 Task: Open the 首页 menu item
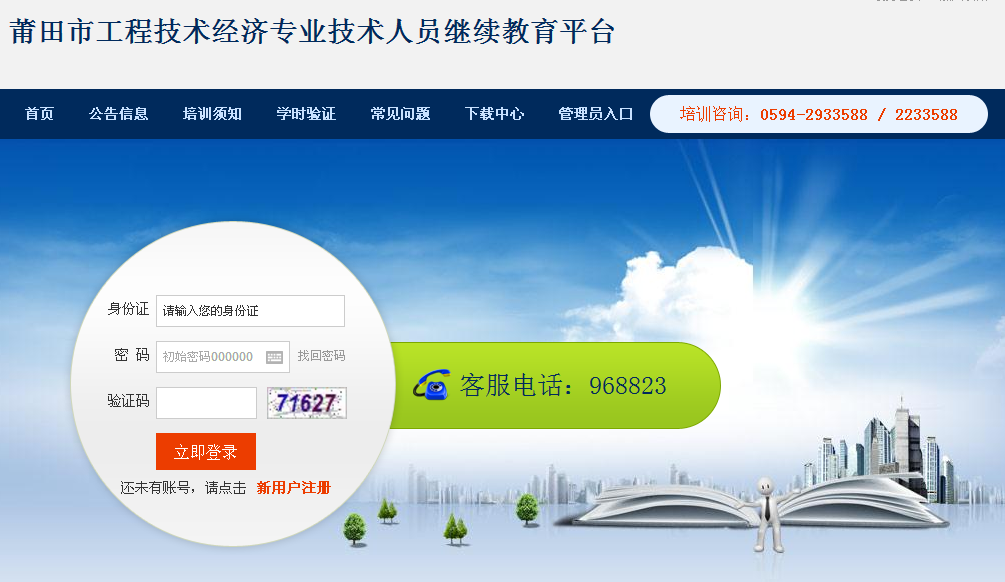coord(39,114)
